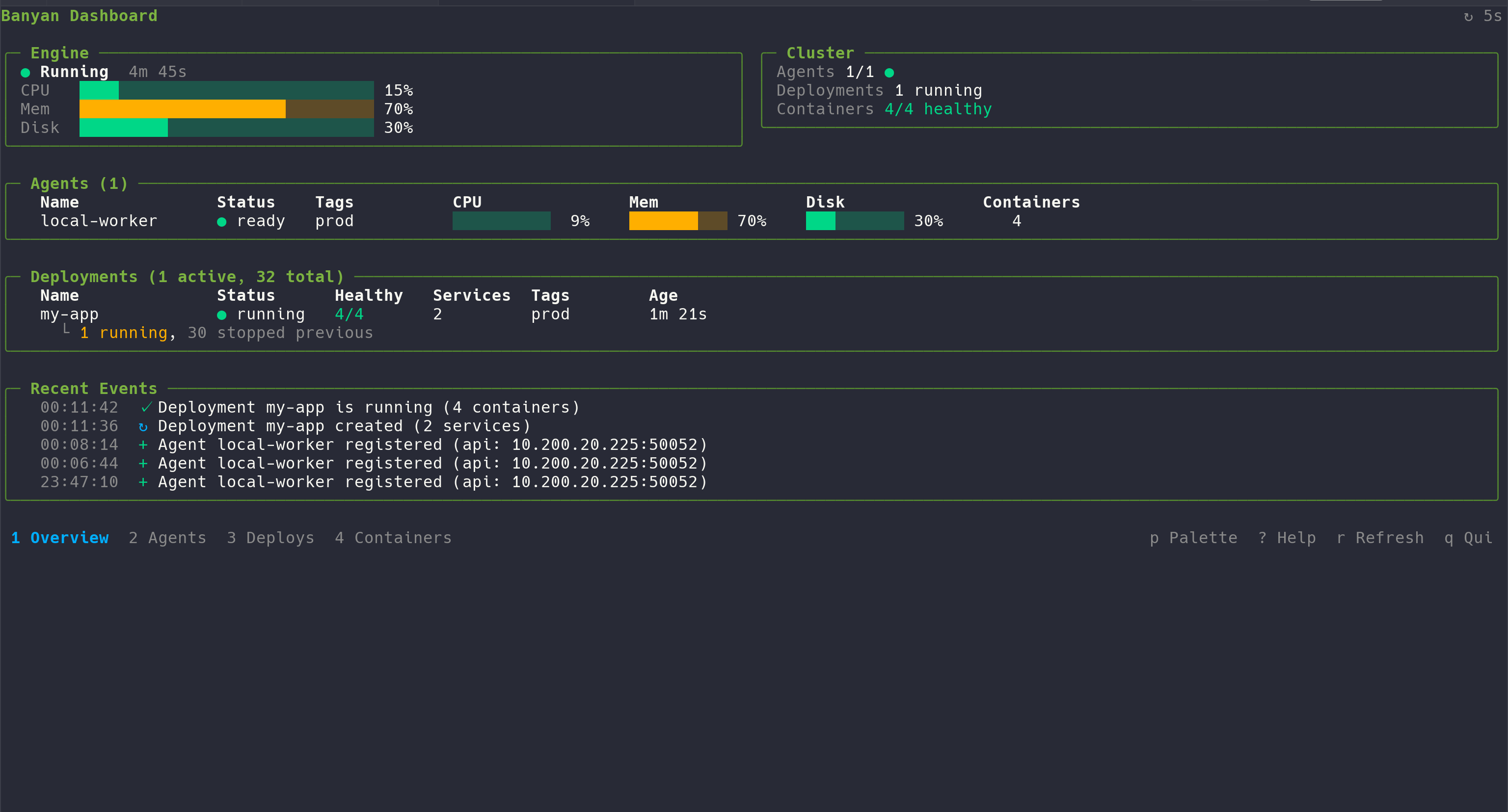This screenshot has height=812, width=1508.
Task: Click the plus icon on the 00:08:14 agent event
Action: point(142,444)
